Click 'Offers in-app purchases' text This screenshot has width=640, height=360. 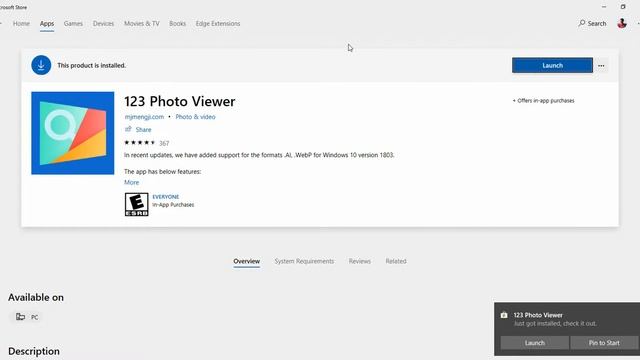[x=544, y=101]
